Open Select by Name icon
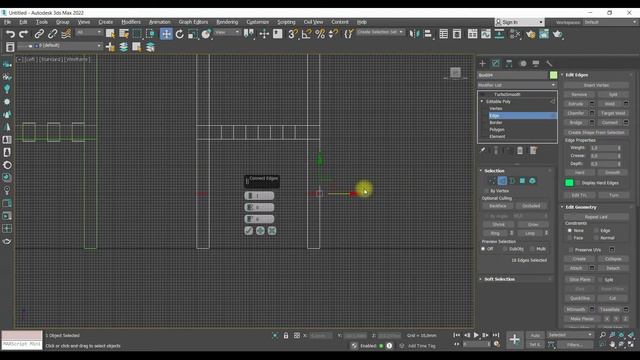 point(124,34)
